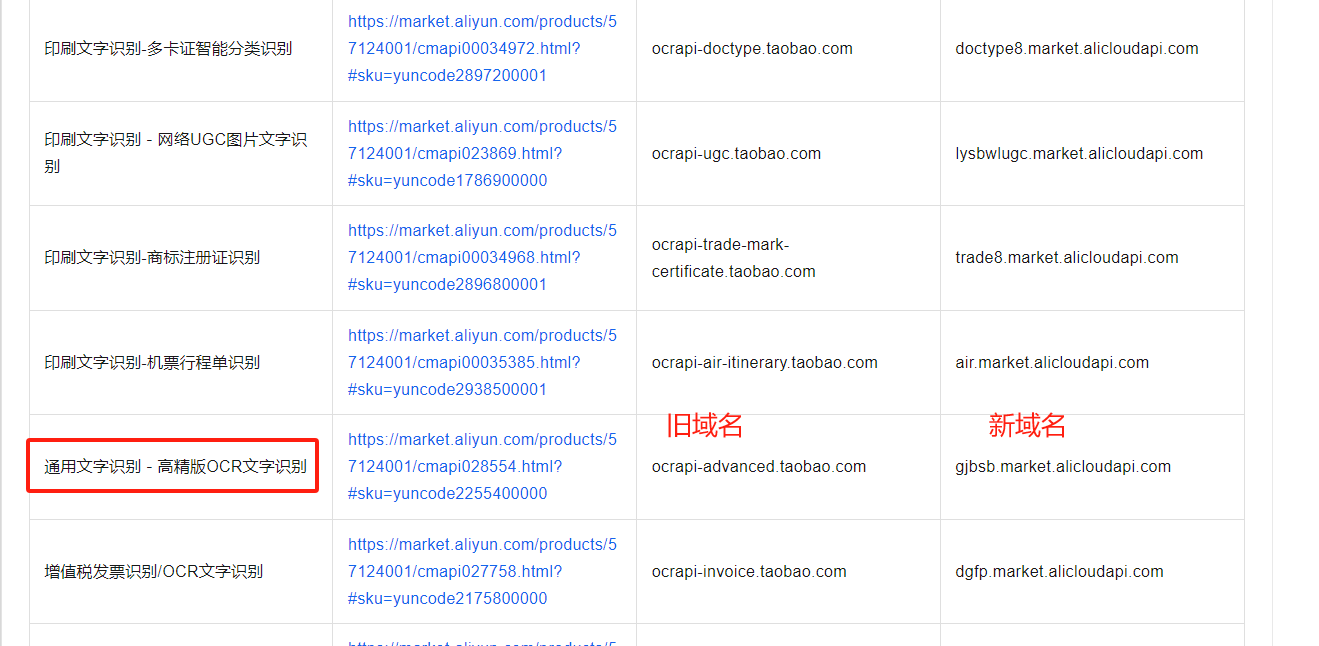This screenshot has height=646, width=1319.
Task: Click air.market.alicloudapi.com domain text
Action: pyautogui.click(x=1052, y=362)
